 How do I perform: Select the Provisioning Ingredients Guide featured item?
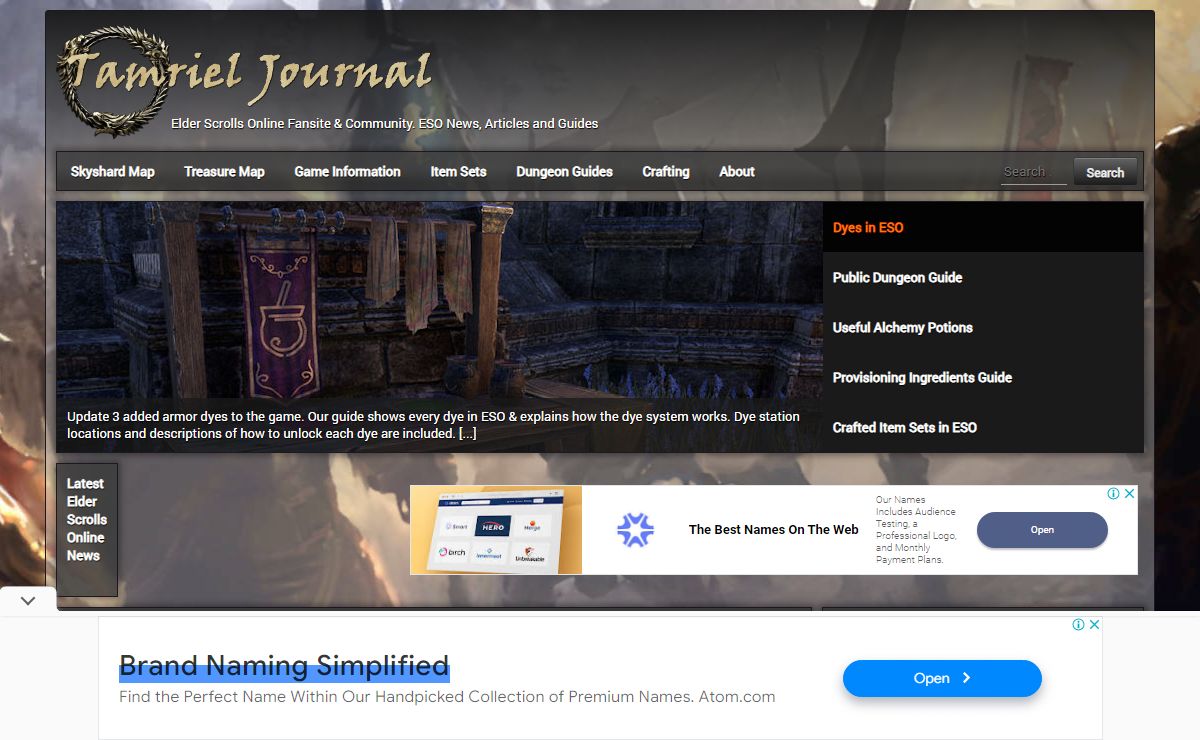click(x=983, y=377)
